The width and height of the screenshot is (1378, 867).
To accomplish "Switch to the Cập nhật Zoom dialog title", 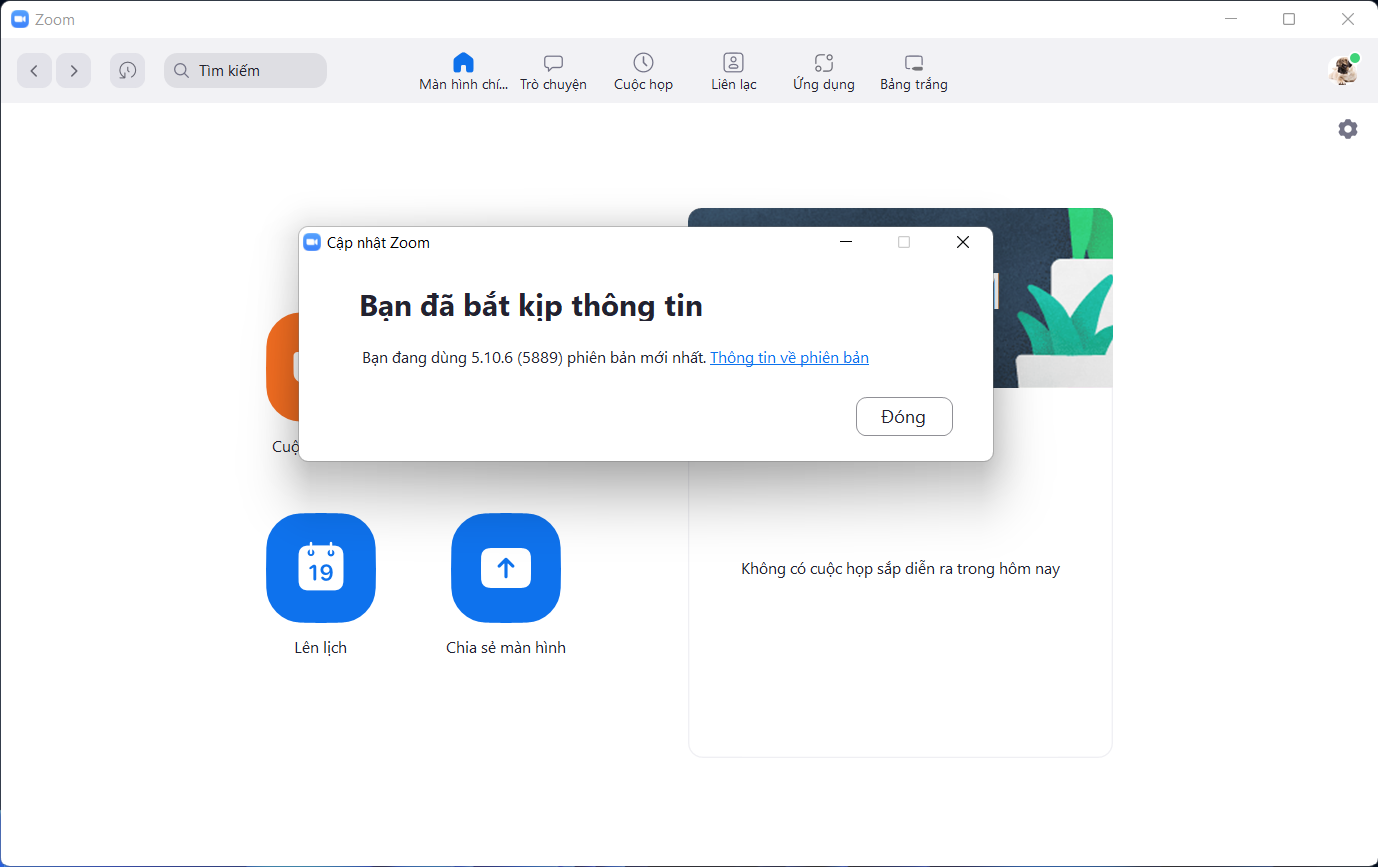I will tap(380, 242).
